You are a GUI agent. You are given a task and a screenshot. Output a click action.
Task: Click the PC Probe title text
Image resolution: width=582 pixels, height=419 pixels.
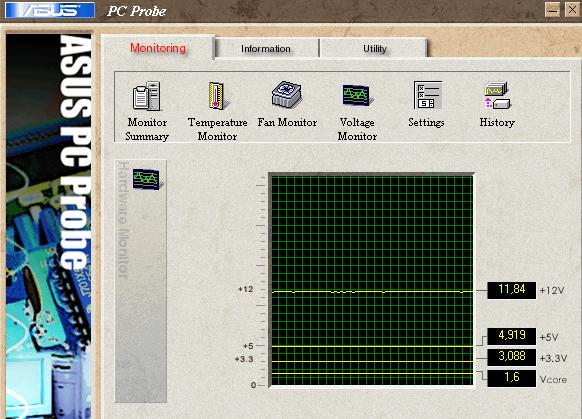click(x=136, y=11)
